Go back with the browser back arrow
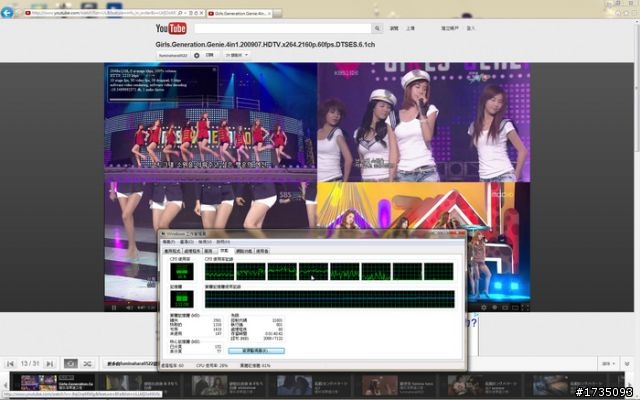This screenshot has height=400, width=640. pyautogui.click(x=7, y=13)
